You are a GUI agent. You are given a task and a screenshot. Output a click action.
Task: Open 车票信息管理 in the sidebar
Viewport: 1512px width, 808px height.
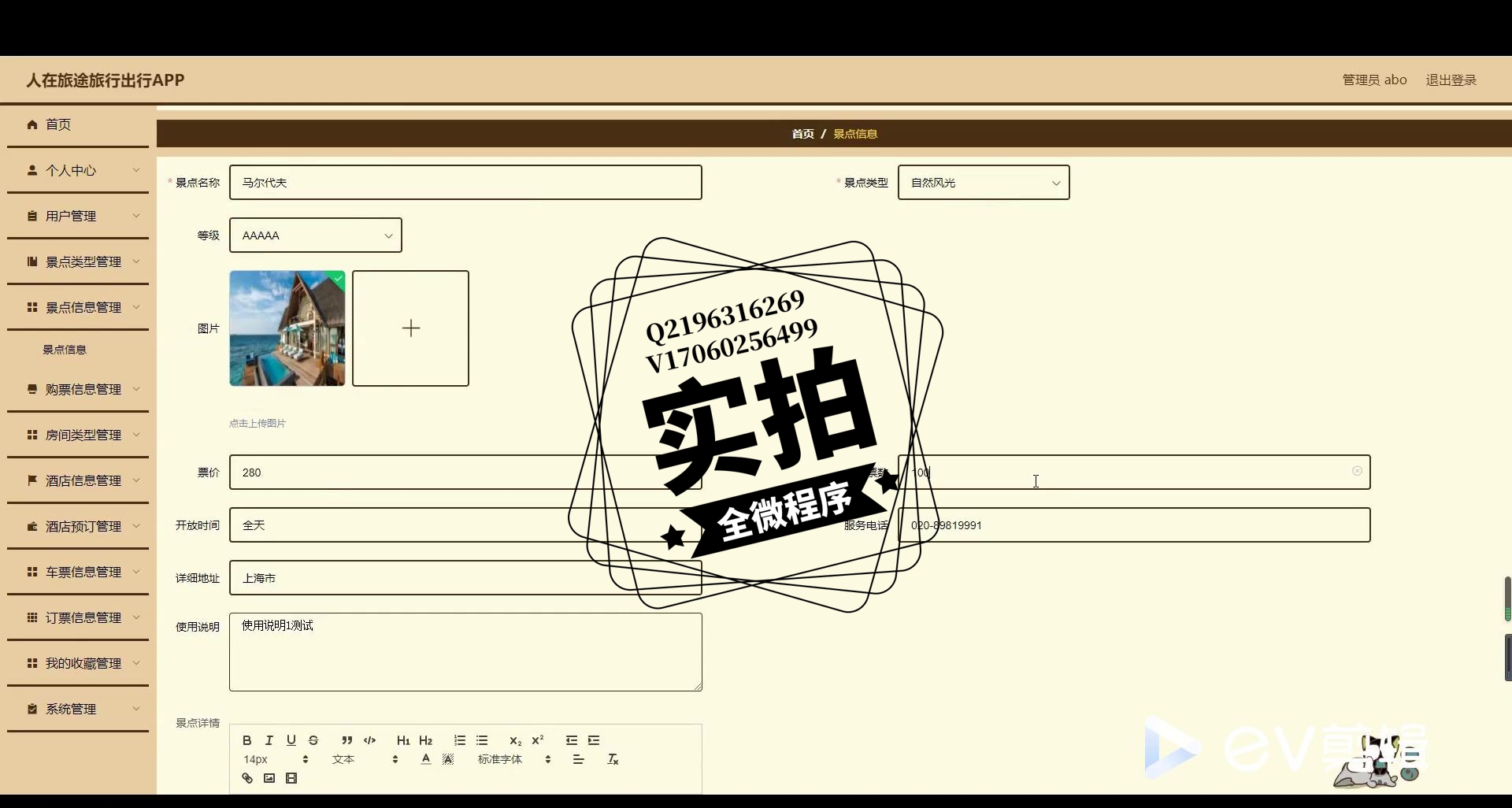[x=78, y=572]
